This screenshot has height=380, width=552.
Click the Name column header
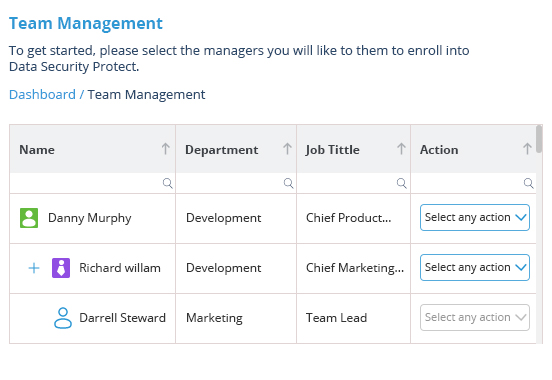(x=92, y=149)
